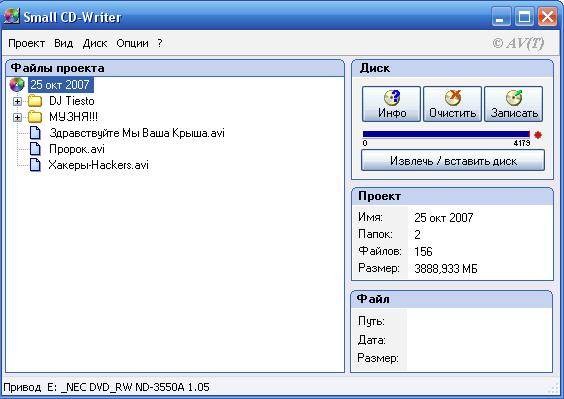The height and width of the screenshot is (399, 564).
Task: Click the red overflow marker beside capacity bar
Action: point(538,135)
